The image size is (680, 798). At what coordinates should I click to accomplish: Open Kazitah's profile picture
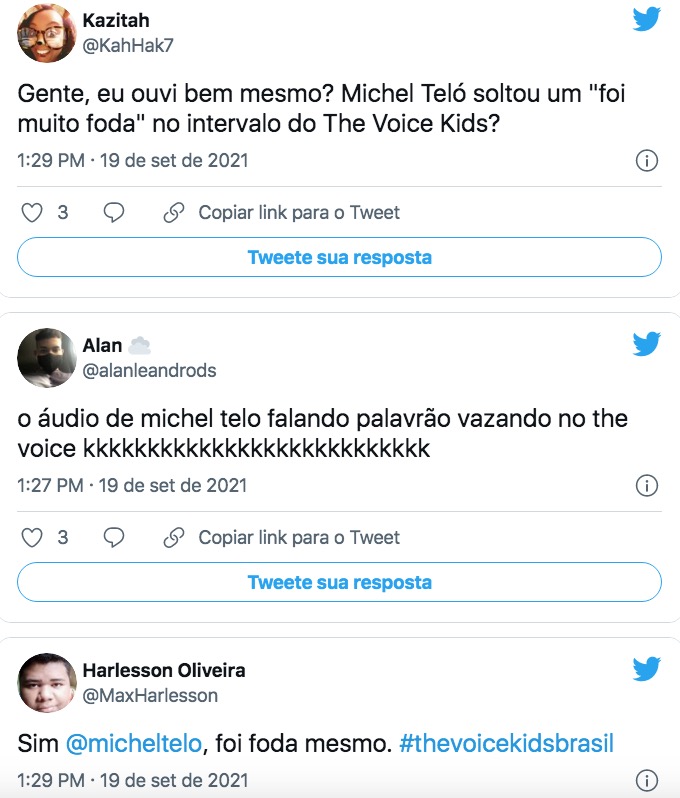47,33
